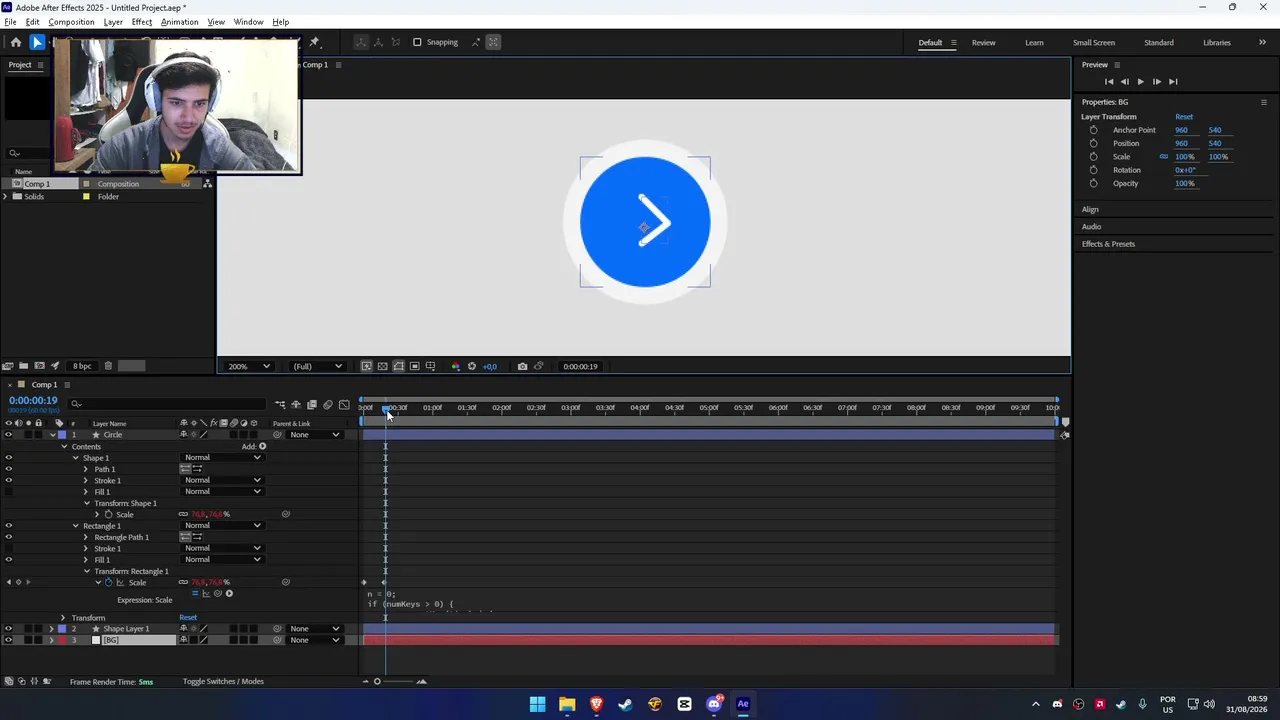The image size is (1280, 720).
Task: Switch to the Learn workspace
Action: 1034,43
